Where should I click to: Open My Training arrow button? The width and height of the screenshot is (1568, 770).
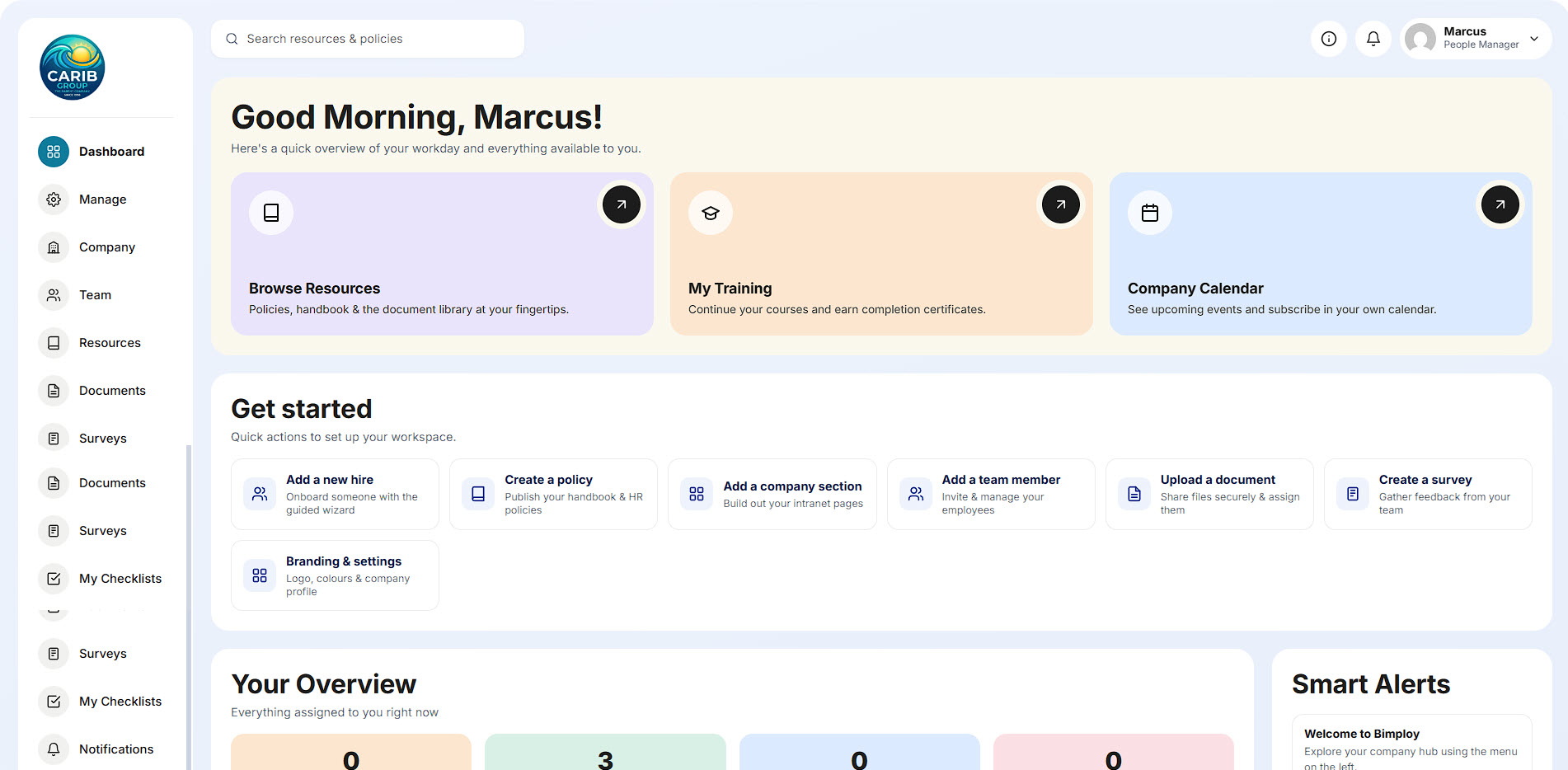click(x=1061, y=204)
